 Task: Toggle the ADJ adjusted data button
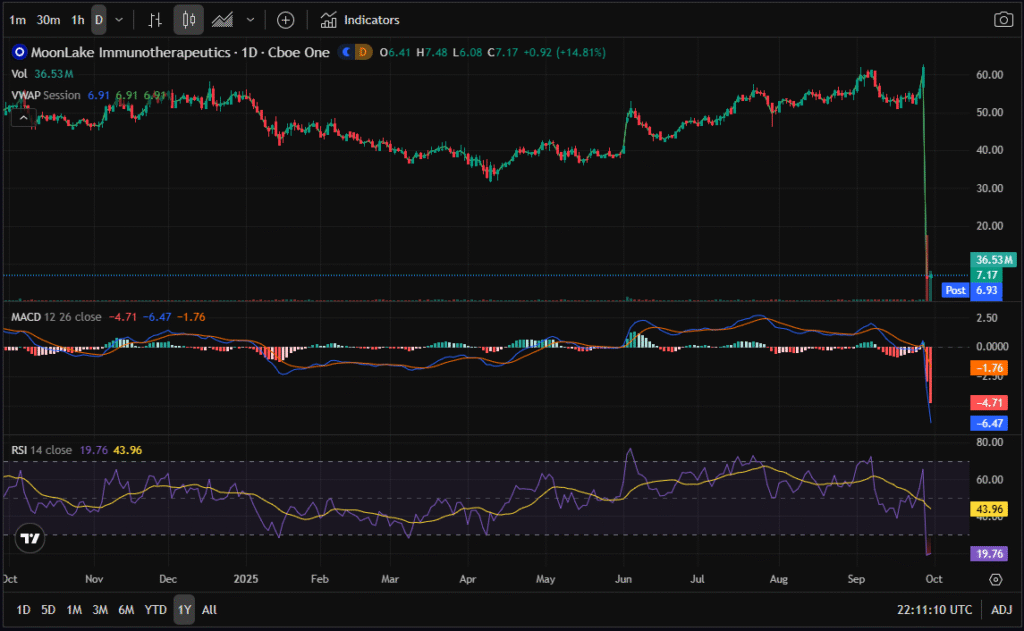(x=1001, y=609)
